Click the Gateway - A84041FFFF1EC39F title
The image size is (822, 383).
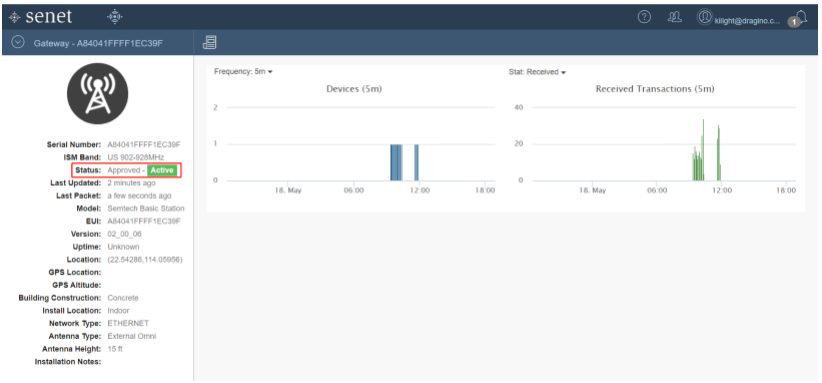(x=98, y=43)
